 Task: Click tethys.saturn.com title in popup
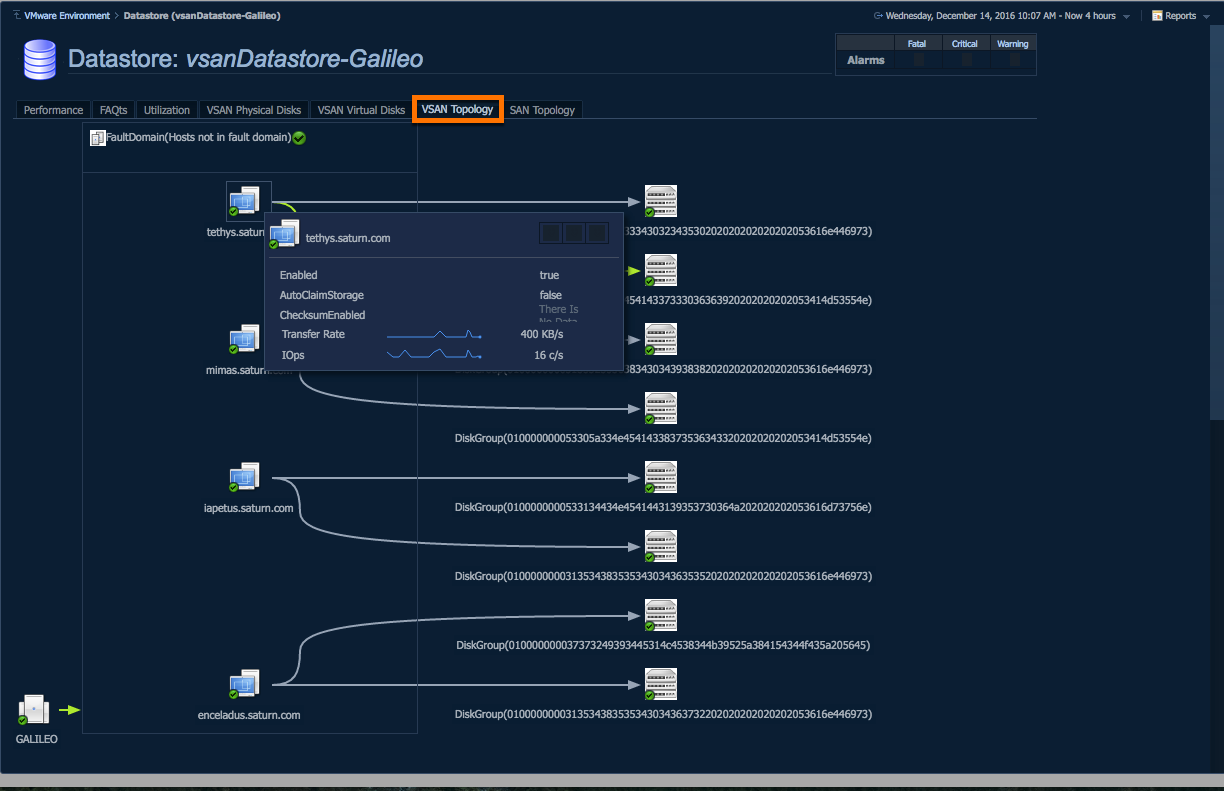coord(348,238)
